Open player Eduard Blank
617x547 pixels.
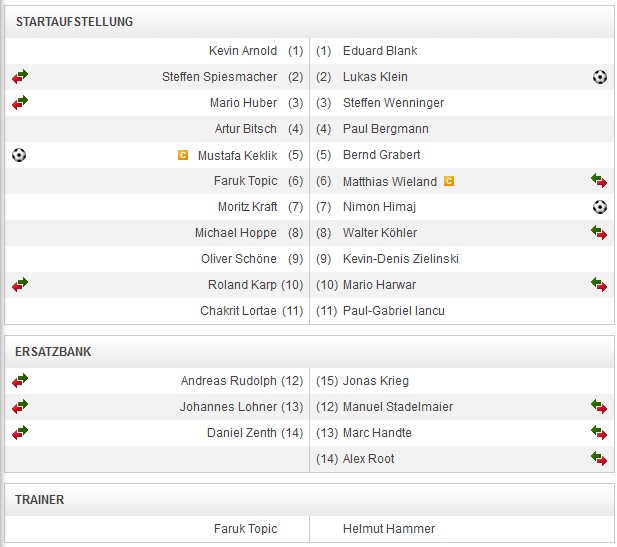coord(380,51)
